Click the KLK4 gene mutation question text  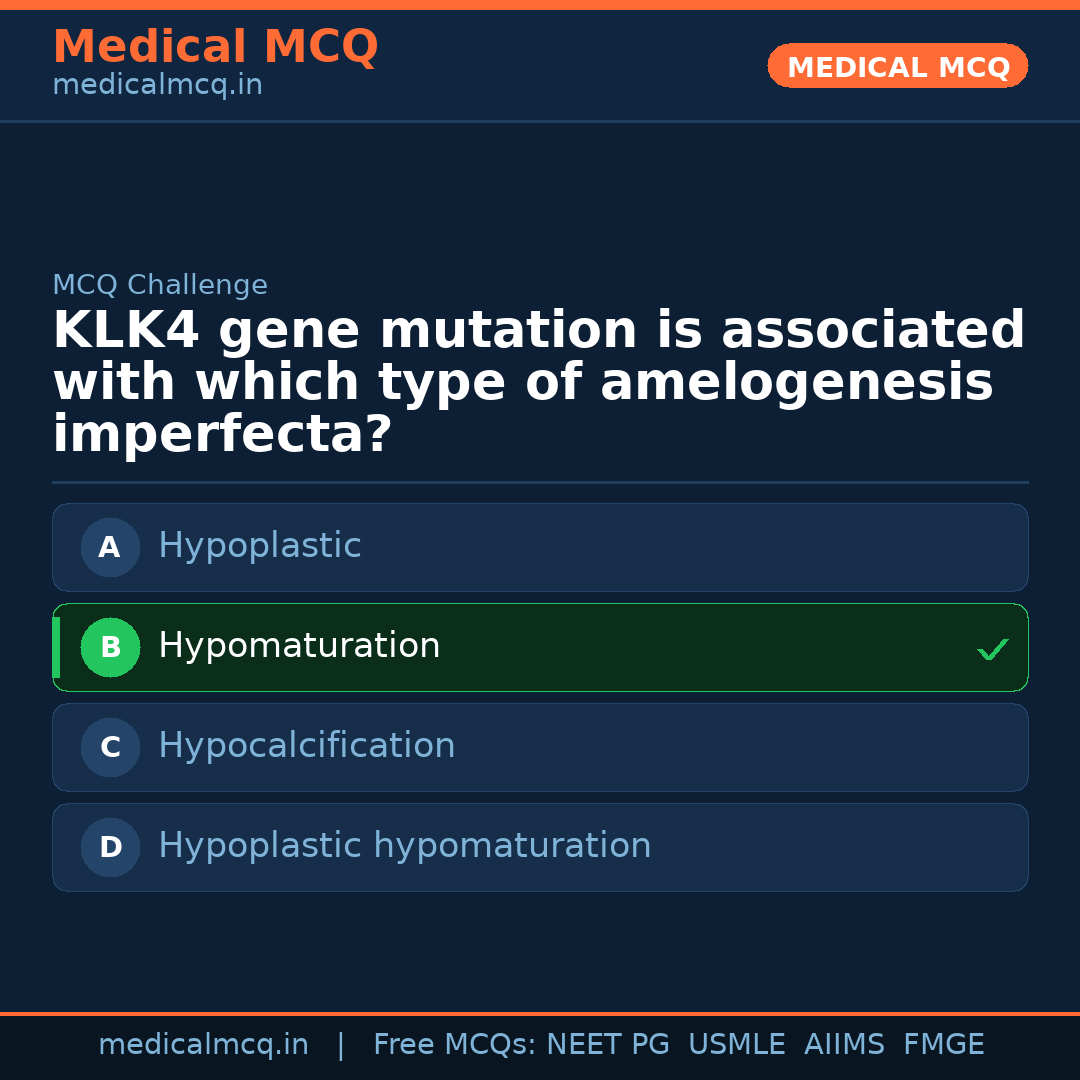pos(538,383)
